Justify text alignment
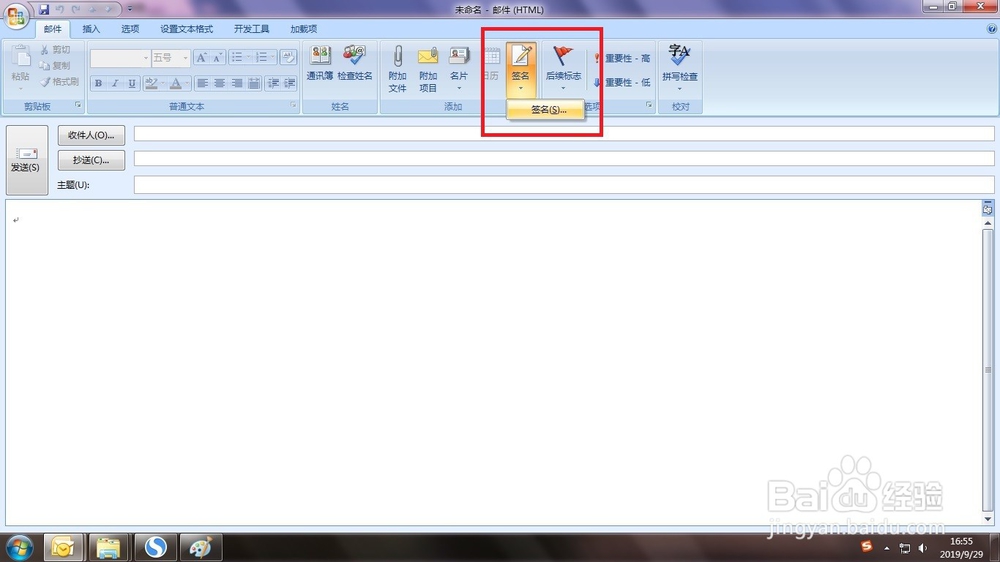This screenshot has width=1000, height=562. click(254, 83)
